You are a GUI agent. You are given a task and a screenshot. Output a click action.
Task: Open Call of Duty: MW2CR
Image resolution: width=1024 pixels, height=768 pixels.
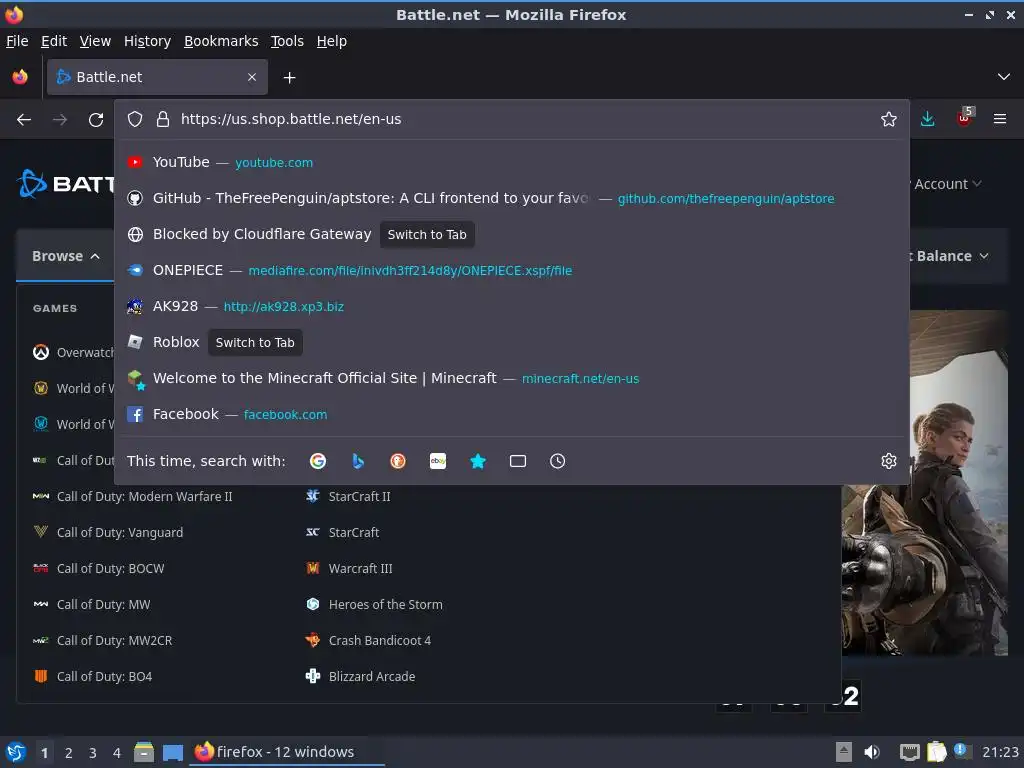tap(103, 641)
